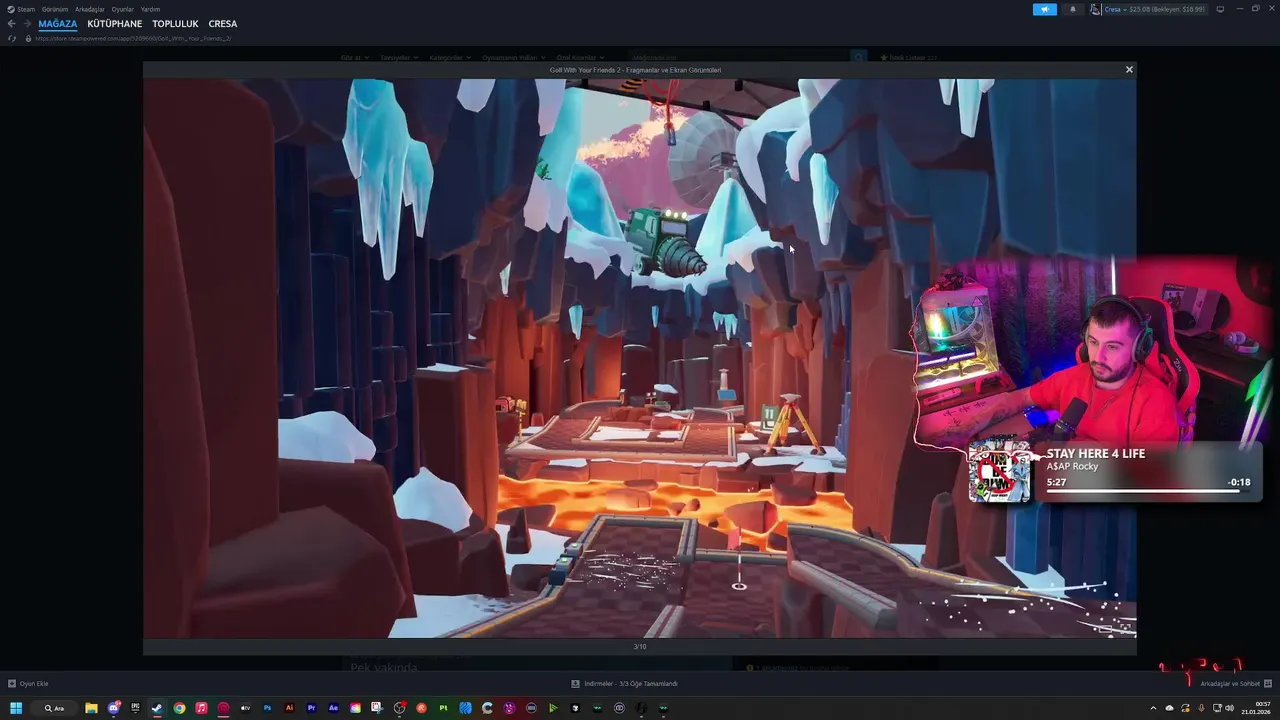Open File Explorer from the taskbar

click(x=91, y=708)
